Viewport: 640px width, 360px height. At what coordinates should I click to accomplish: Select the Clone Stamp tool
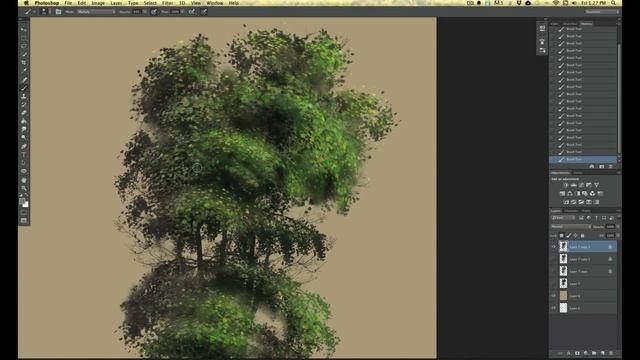24,96
